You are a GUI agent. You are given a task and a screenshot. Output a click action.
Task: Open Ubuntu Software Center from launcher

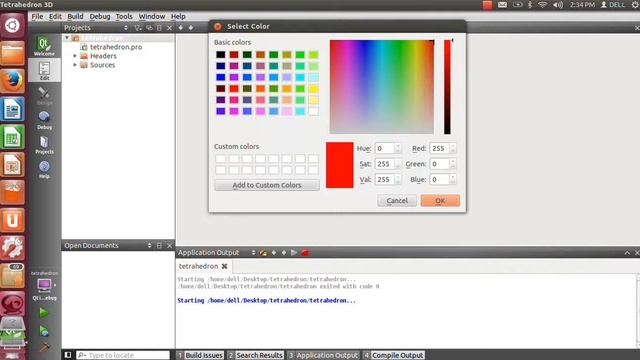tap(12, 192)
